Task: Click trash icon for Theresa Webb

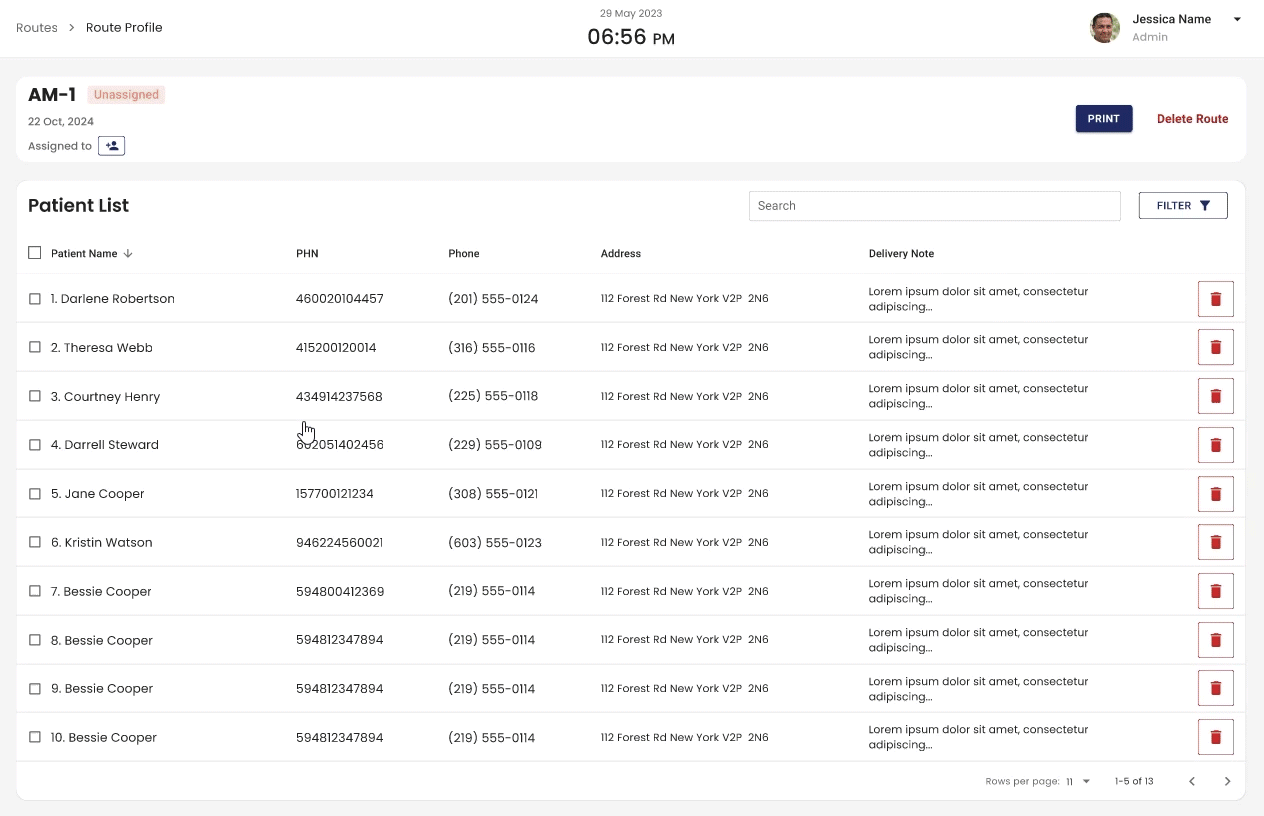Action: click(1215, 347)
